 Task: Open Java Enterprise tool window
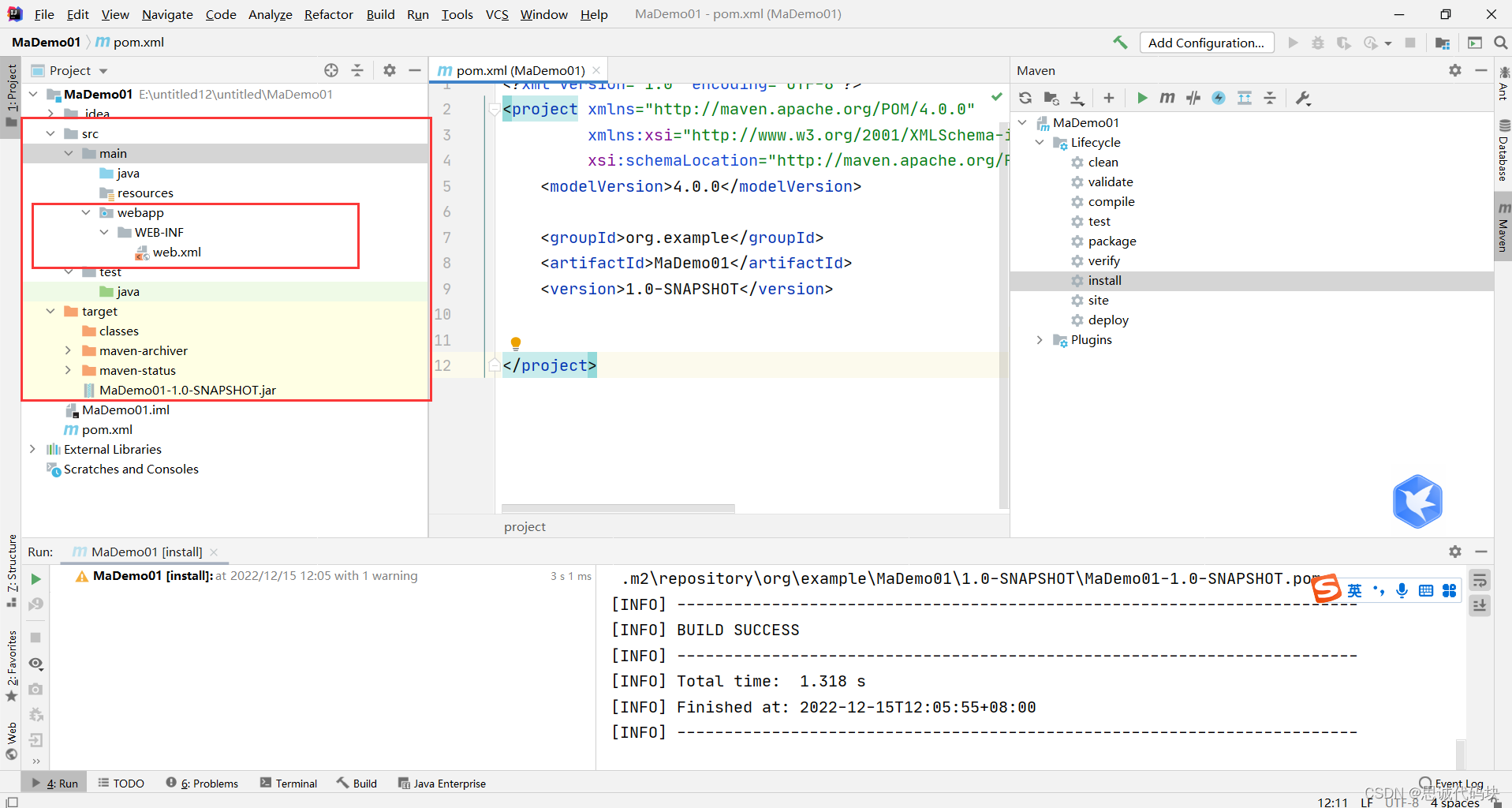pyautogui.click(x=442, y=783)
